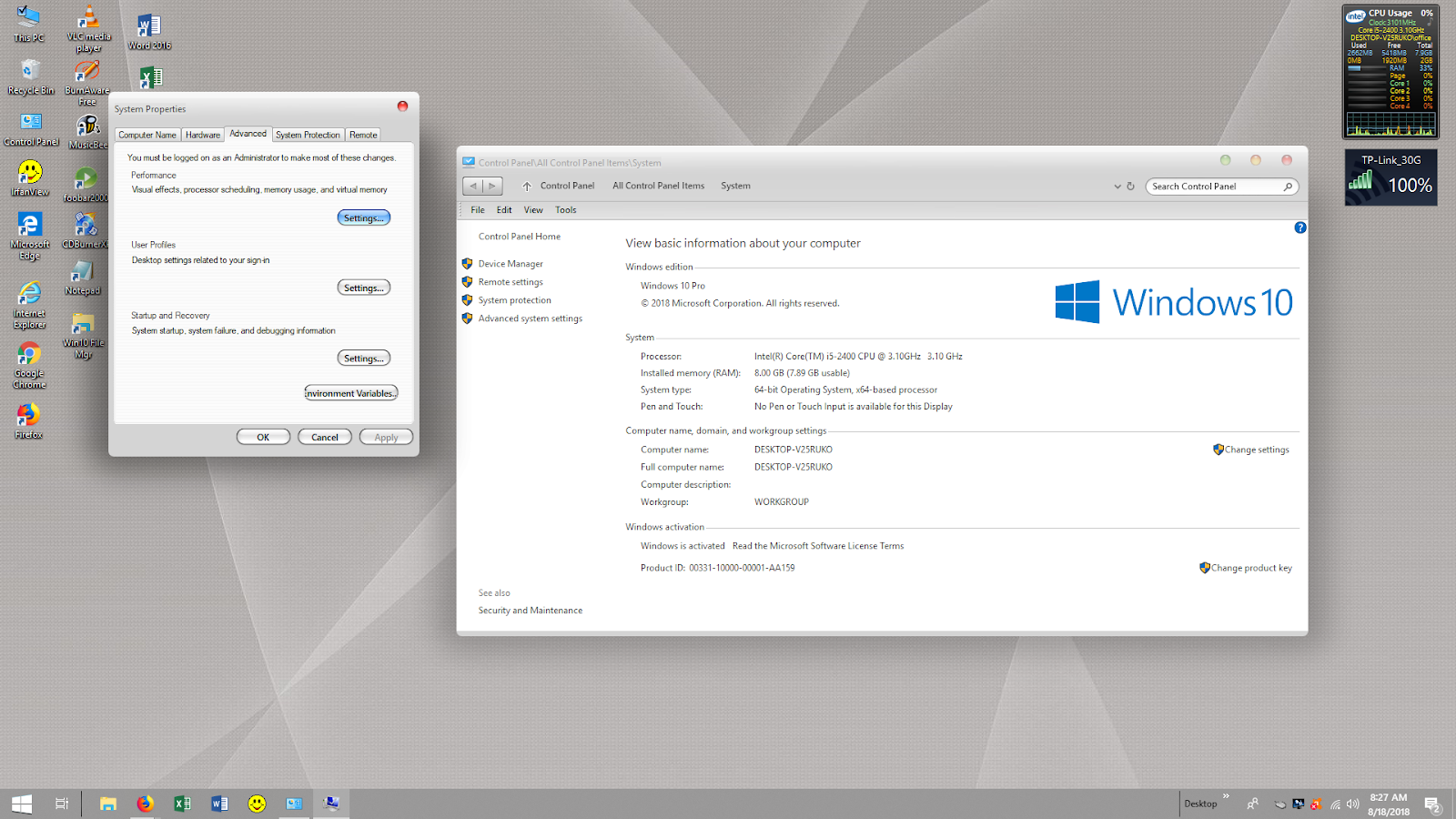The image size is (1456, 819).
Task: Expand the Desktop toolbar chevron
Action: 1226,796
